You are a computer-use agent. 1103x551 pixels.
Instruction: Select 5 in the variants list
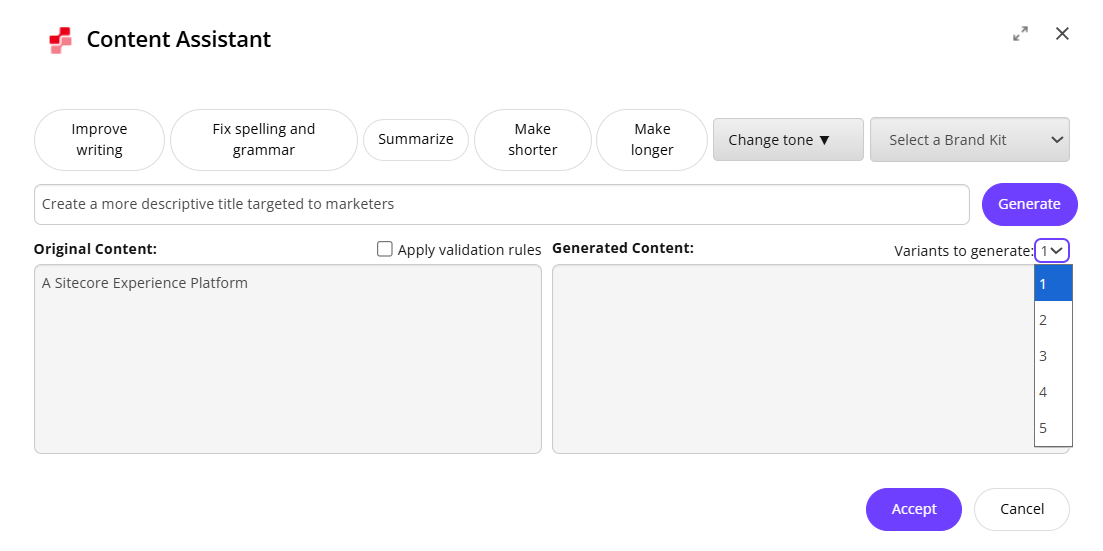coord(1053,428)
